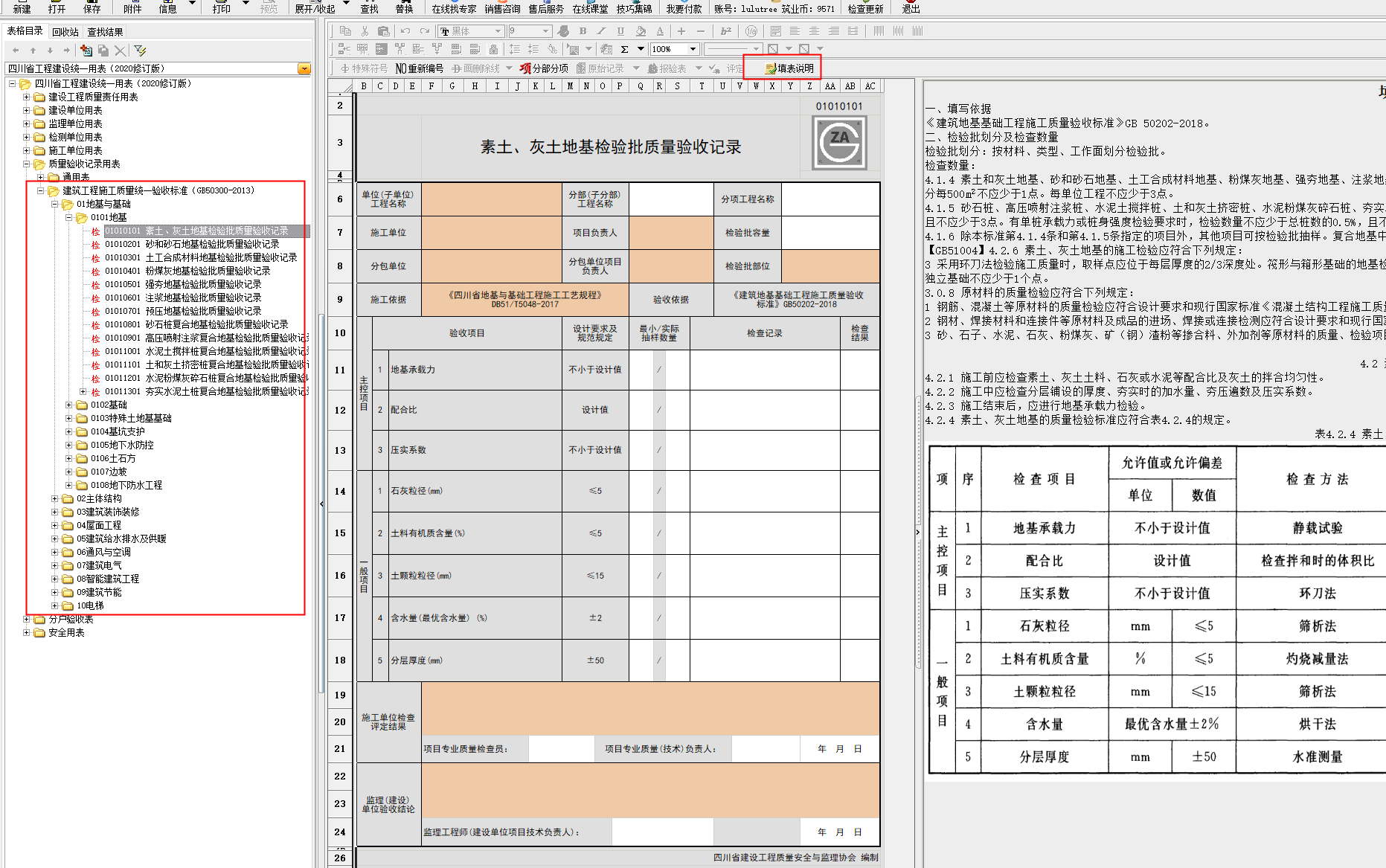Image resolution: width=1386 pixels, height=868 pixels.
Task: Click the Underline formatting icon
Action: (620, 31)
